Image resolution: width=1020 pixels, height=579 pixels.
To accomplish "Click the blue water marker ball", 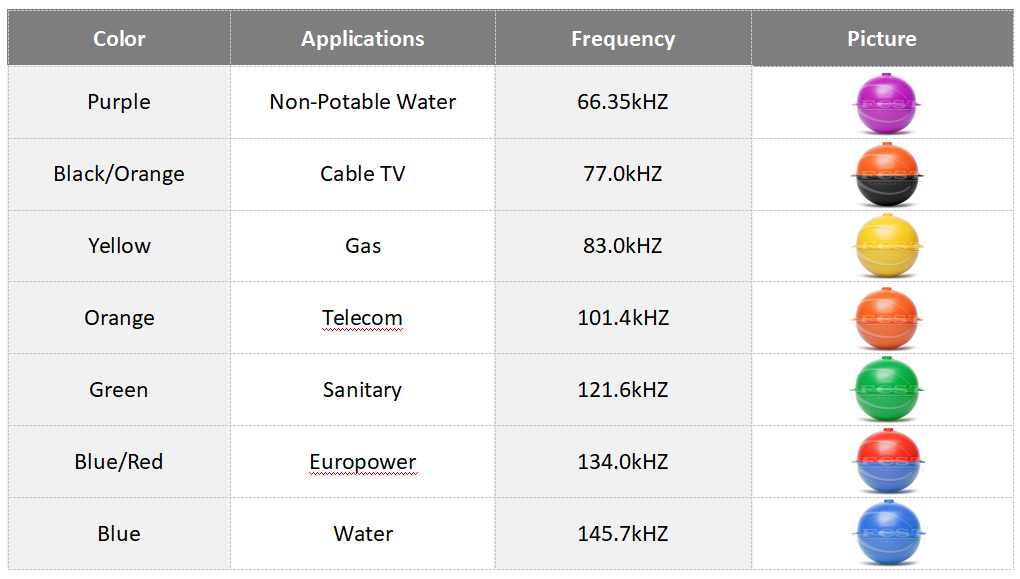I will [x=888, y=534].
